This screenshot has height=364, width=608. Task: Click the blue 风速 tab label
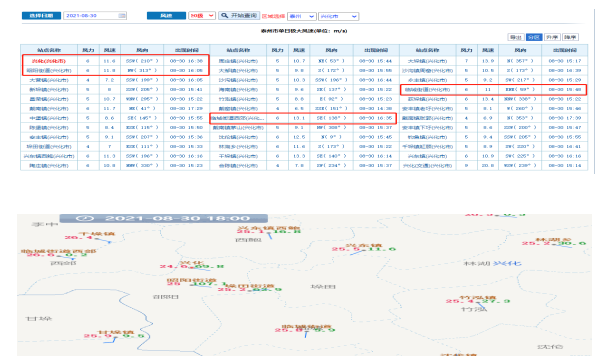[x=166, y=16]
